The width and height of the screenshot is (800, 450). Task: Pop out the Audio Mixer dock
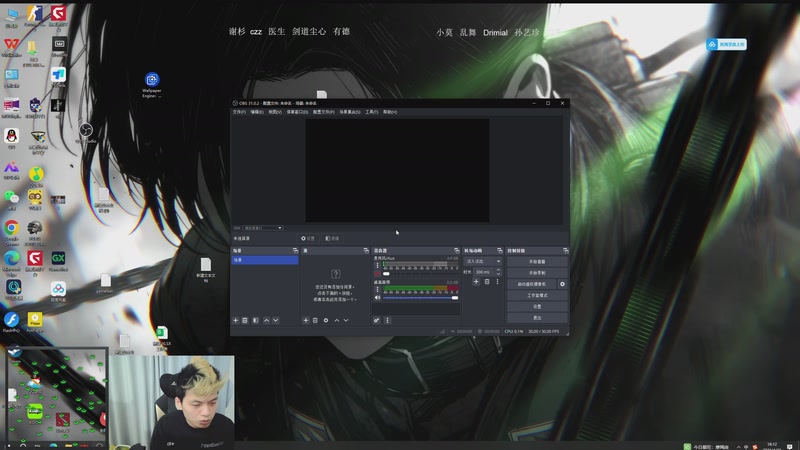pos(457,251)
